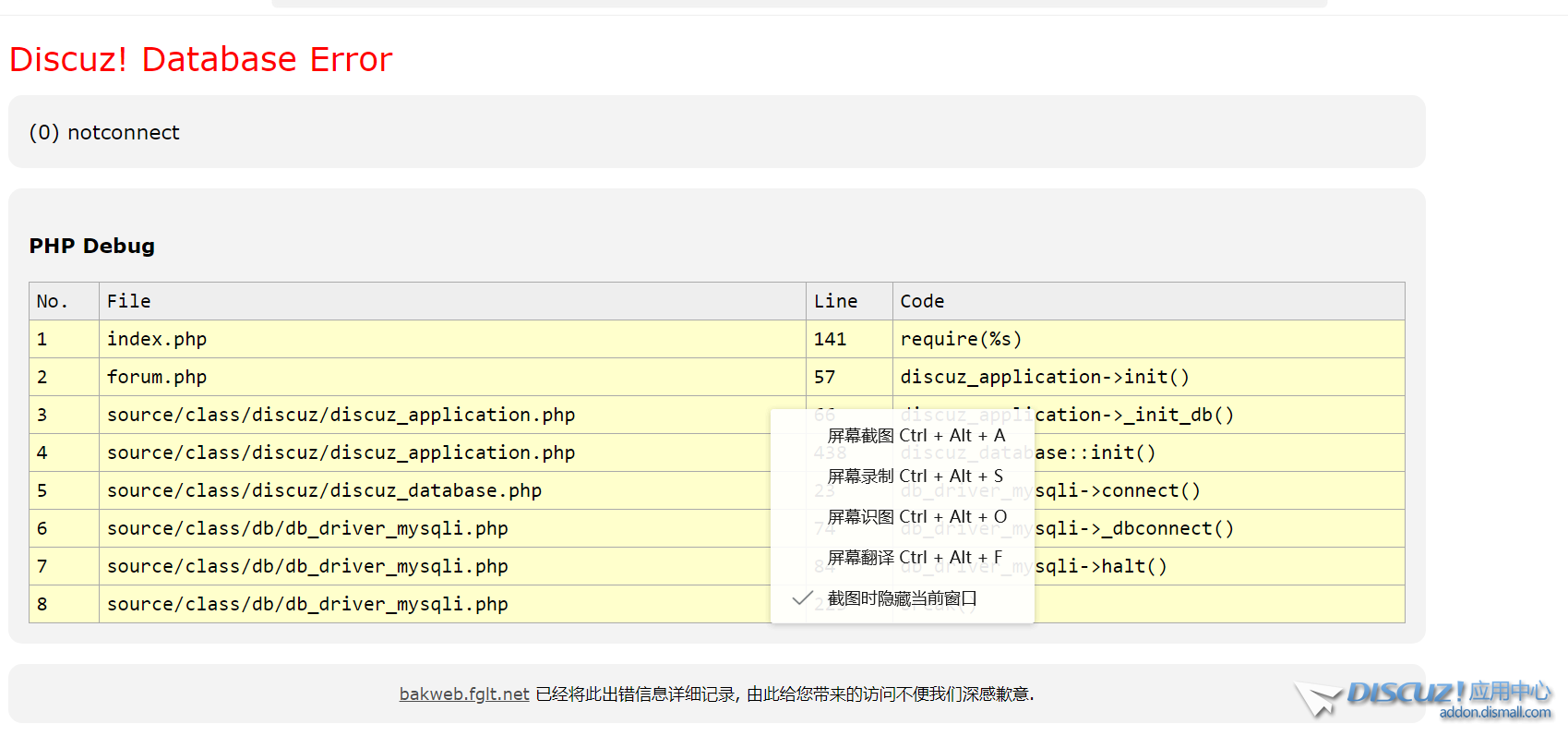This screenshot has height=736, width=1568.
Task: Click the Code column header
Action: tap(922, 302)
